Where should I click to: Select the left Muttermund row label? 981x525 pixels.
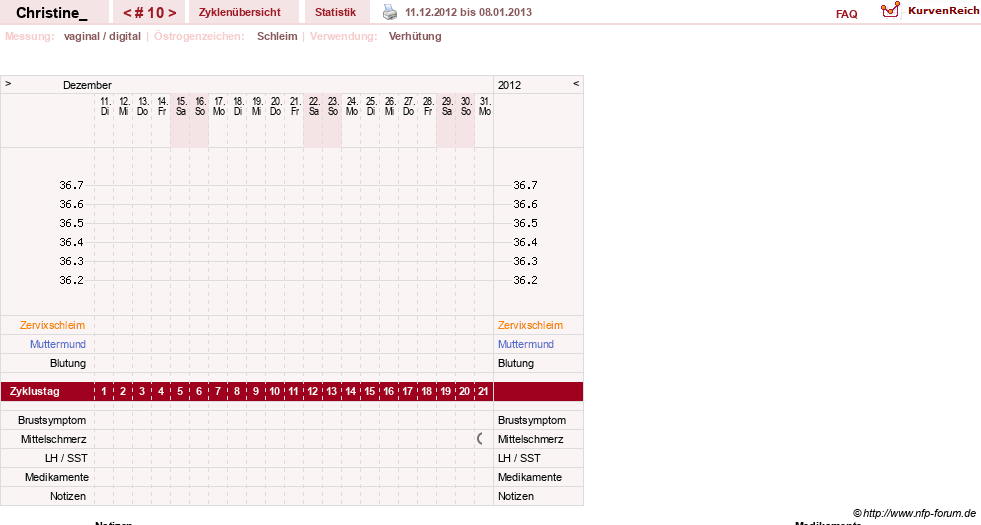(x=58, y=344)
